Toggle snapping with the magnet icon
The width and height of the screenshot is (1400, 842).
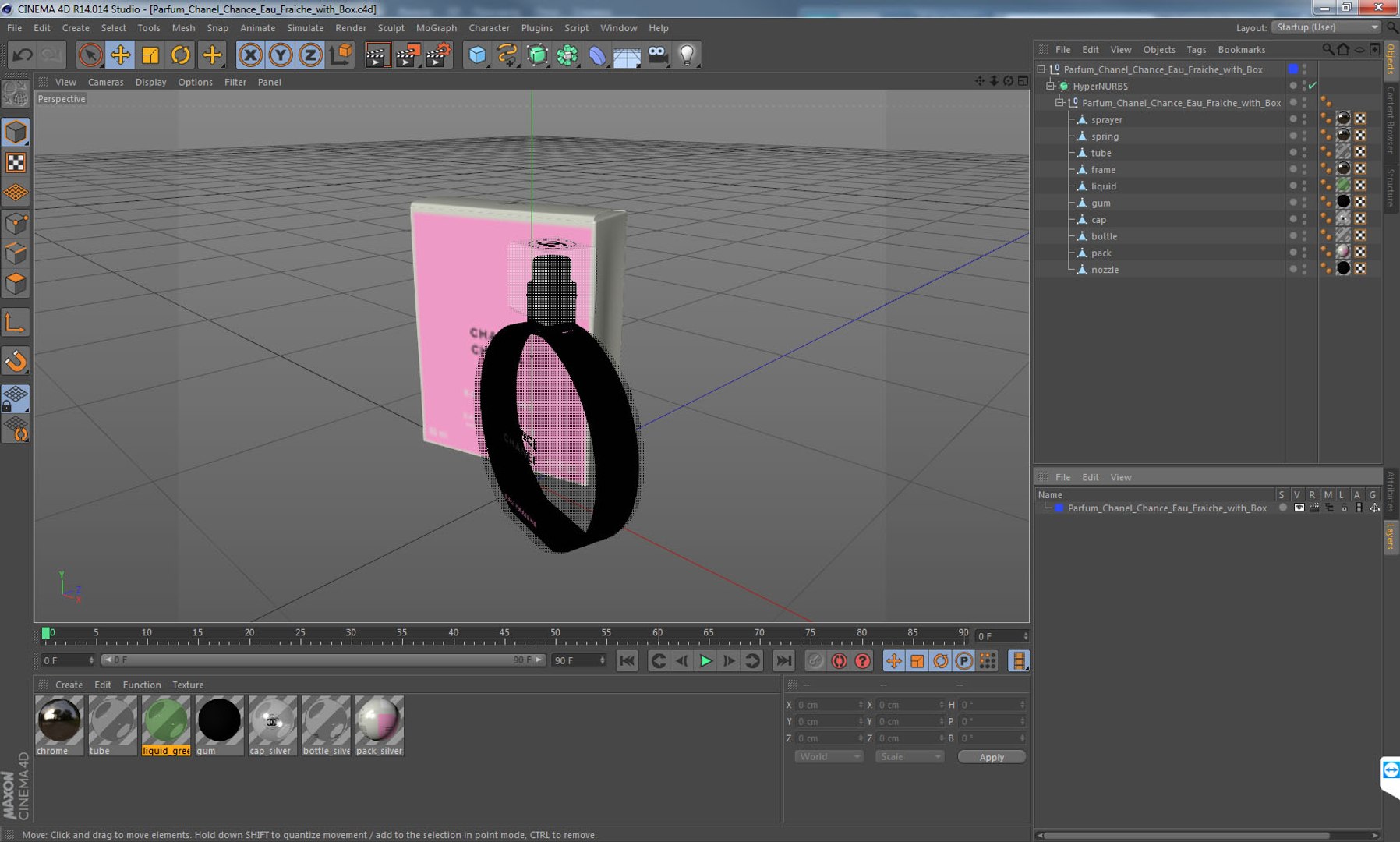(16, 361)
